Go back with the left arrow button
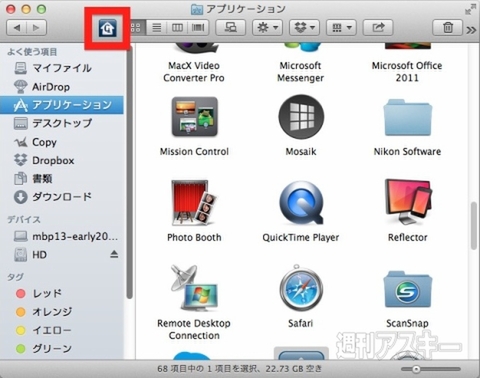This screenshot has width=480, height=378. [x=17, y=28]
